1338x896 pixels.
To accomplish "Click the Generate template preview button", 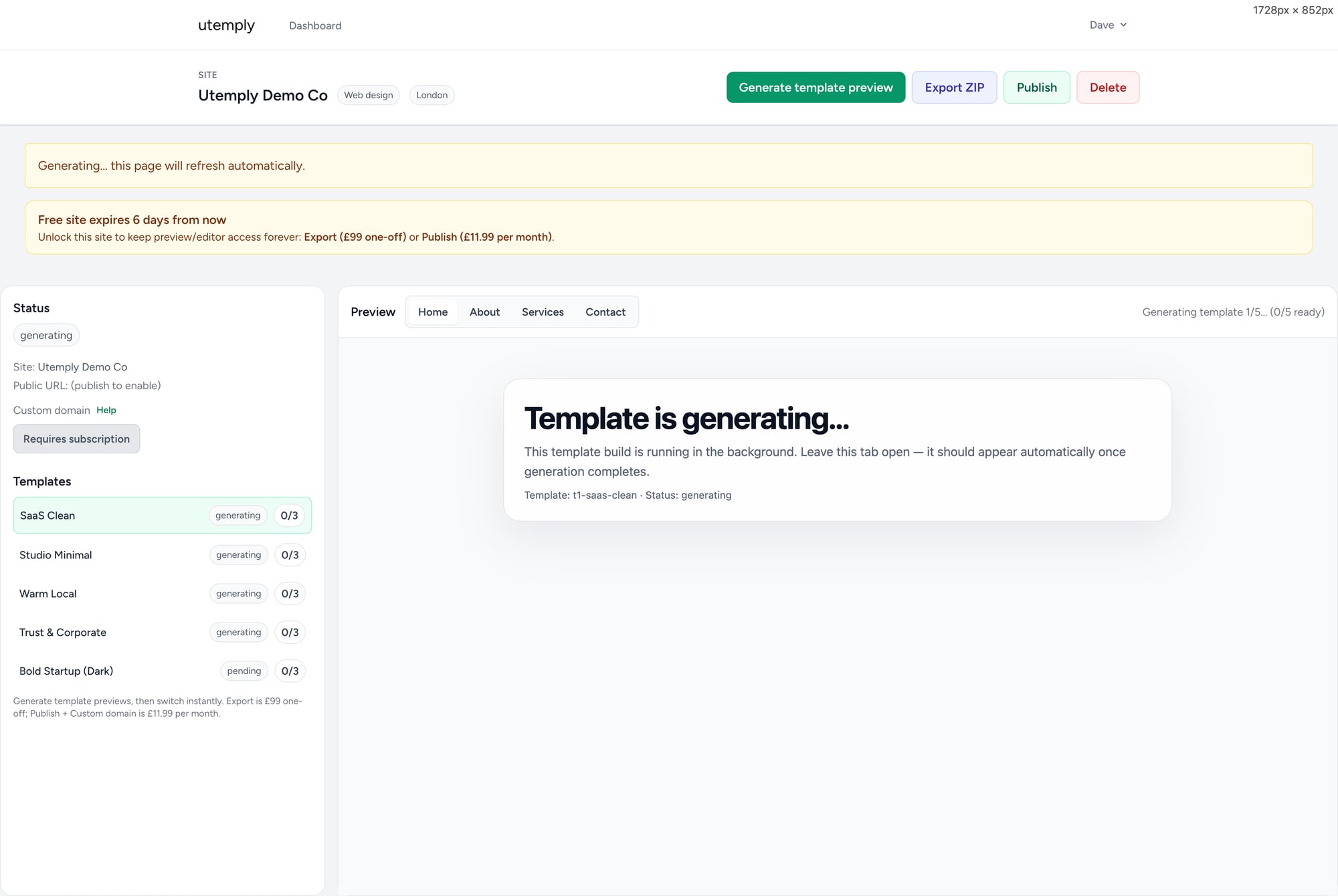I will point(816,87).
